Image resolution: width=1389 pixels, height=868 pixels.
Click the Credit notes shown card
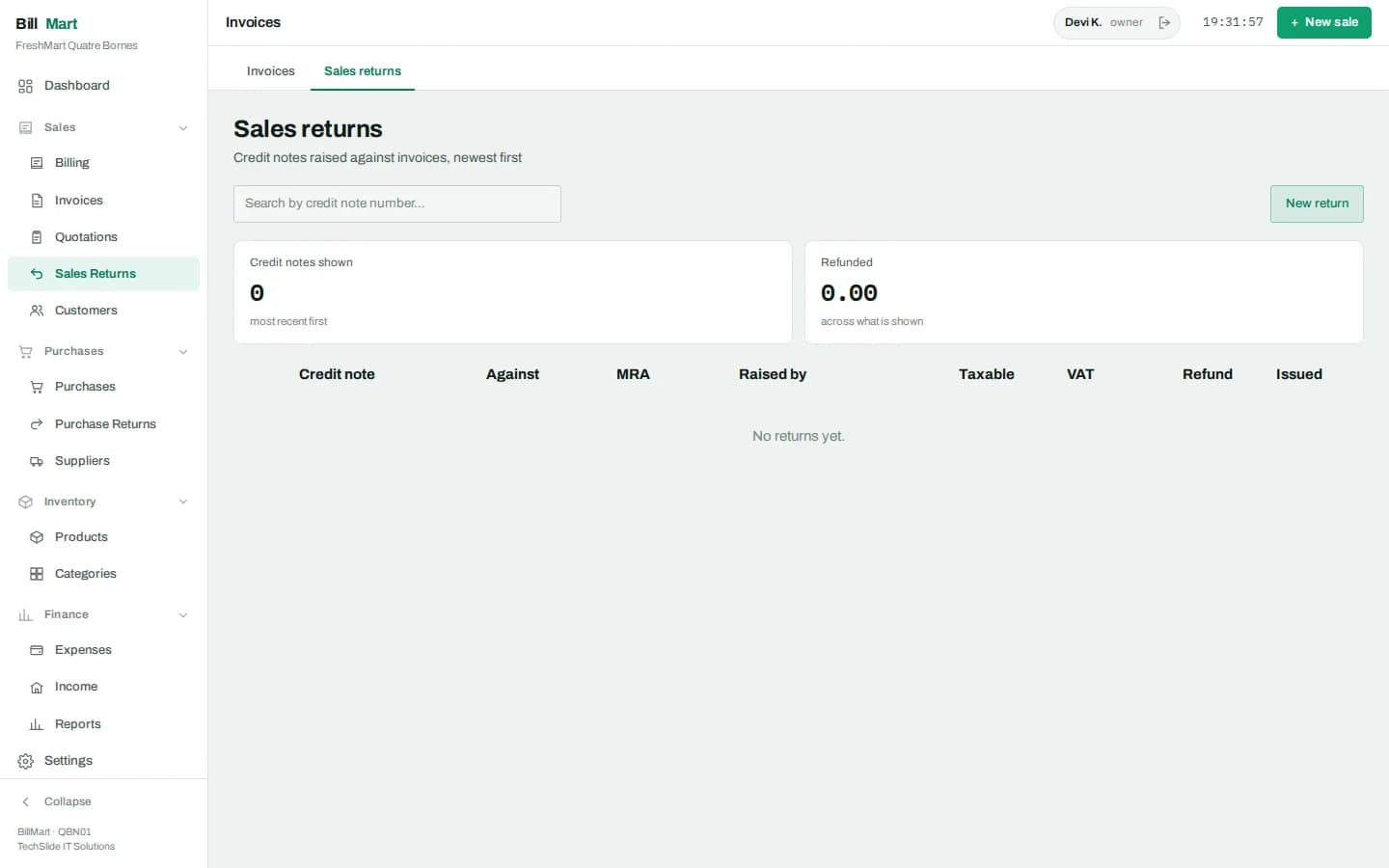513,292
